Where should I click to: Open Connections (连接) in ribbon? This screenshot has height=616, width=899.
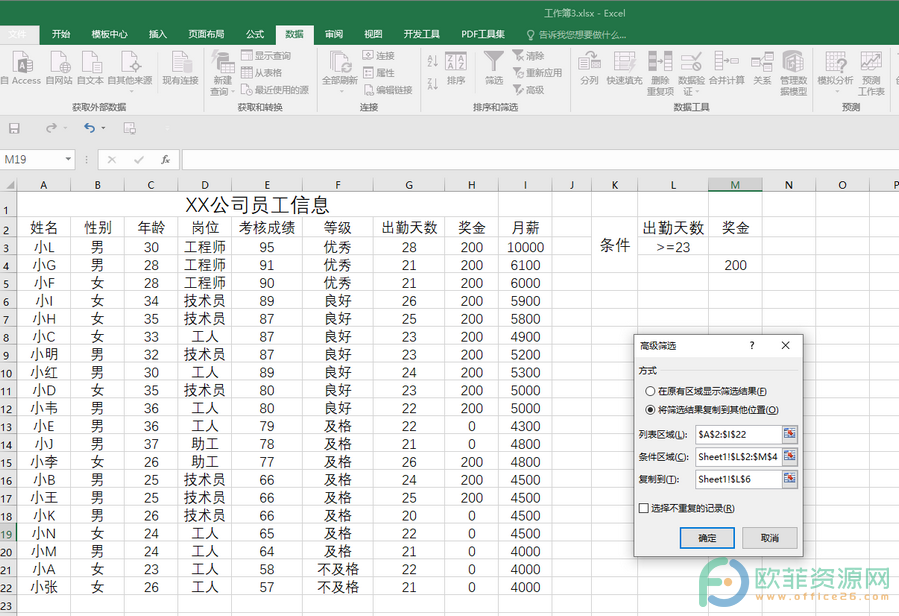(x=378, y=56)
